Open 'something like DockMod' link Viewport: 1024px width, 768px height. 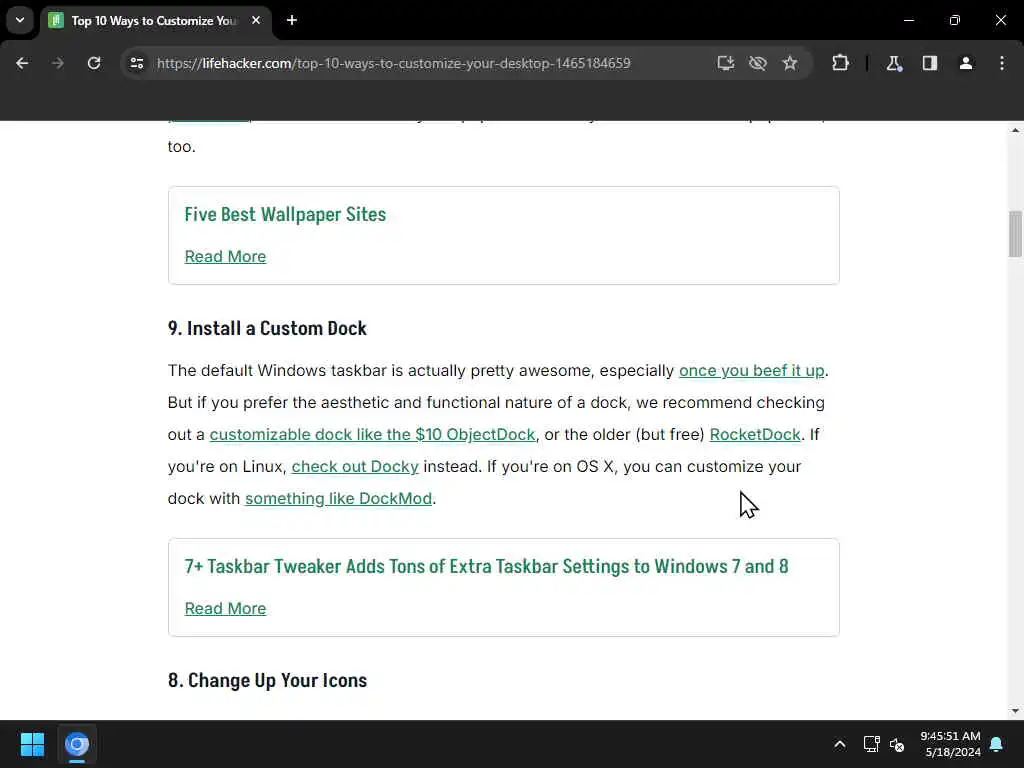click(x=338, y=499)
